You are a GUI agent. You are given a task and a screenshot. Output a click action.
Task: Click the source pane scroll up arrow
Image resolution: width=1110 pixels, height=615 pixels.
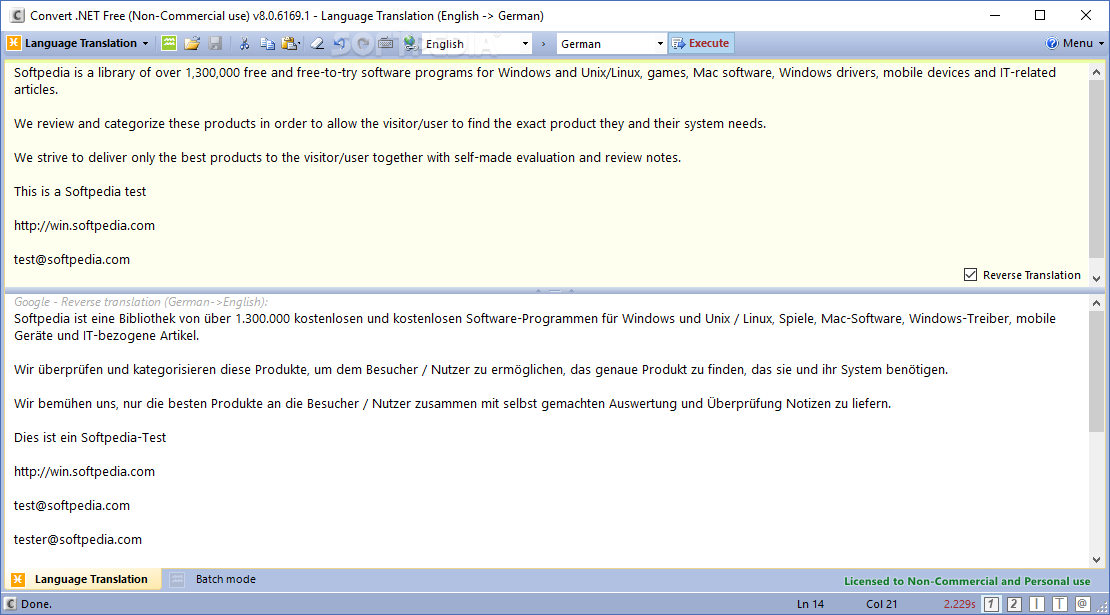(1097, 72)
